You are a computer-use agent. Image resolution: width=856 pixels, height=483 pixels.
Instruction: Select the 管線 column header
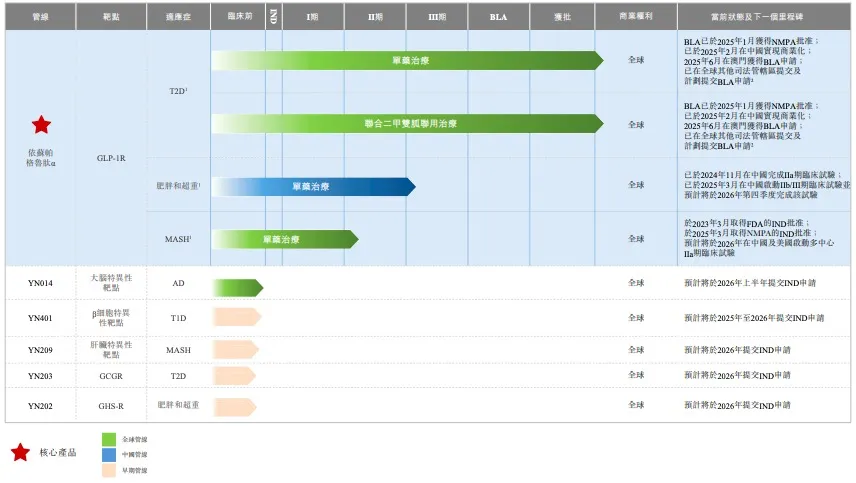pos(40,17)
